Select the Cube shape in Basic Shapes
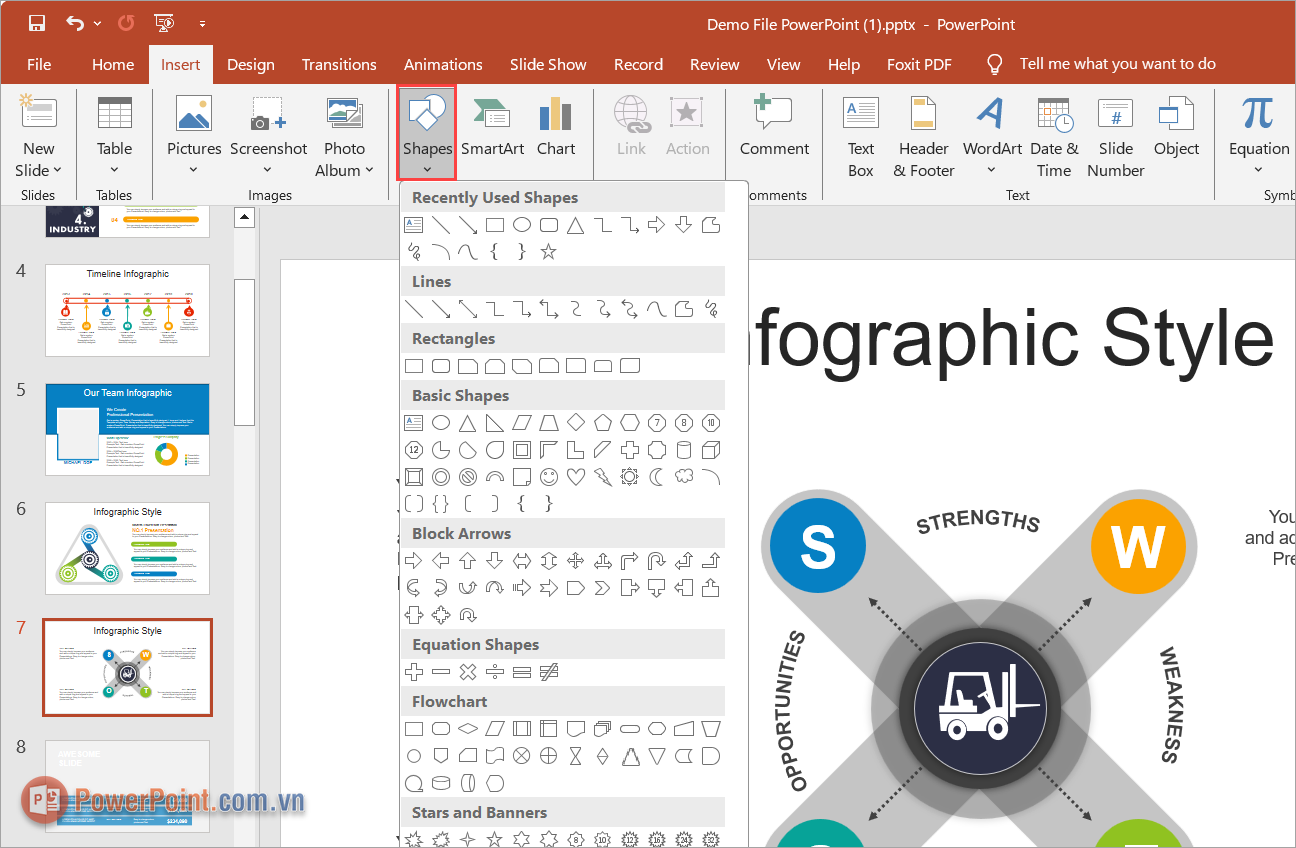Image resolution: width=1296 pixels, height=848 pixels. point(711,450)
